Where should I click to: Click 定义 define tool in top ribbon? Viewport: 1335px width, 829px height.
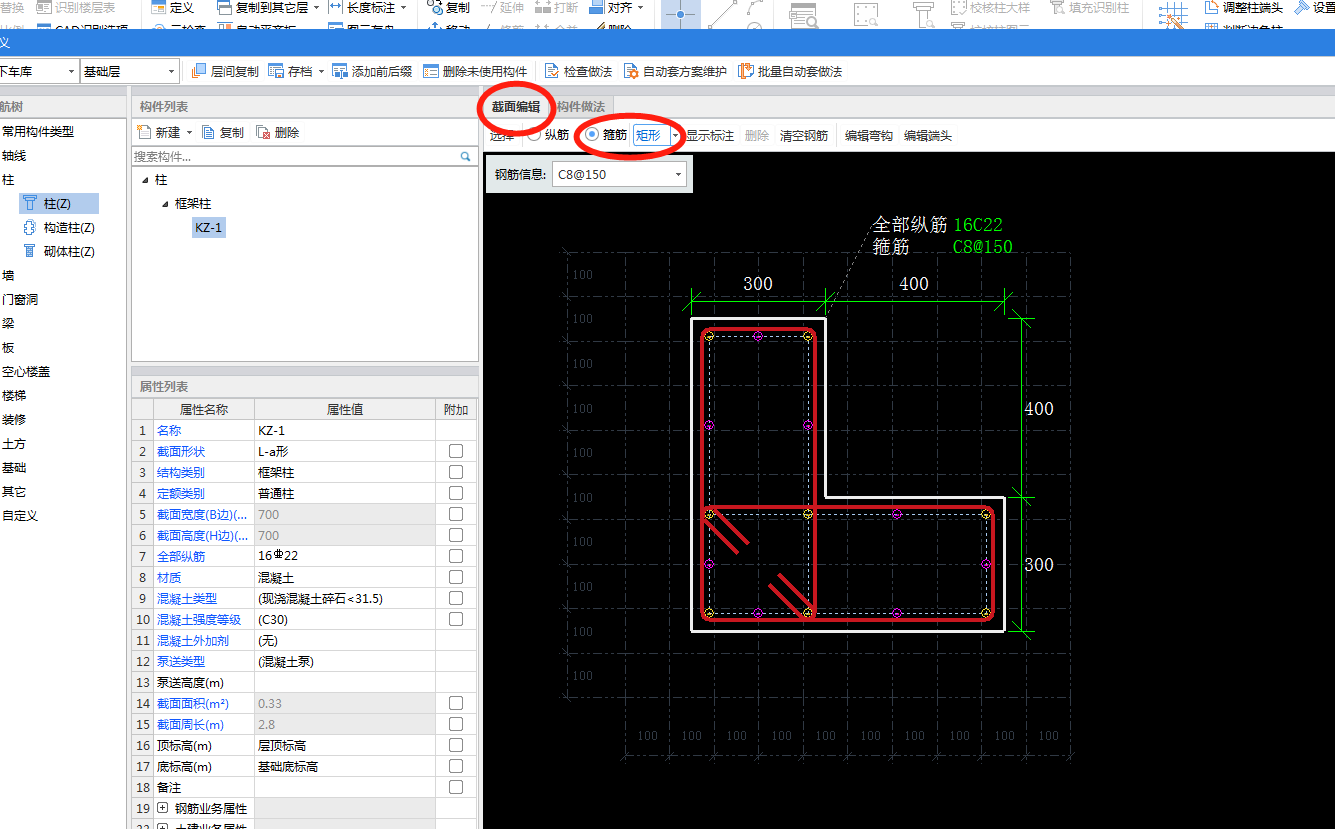tap(172, 7)
